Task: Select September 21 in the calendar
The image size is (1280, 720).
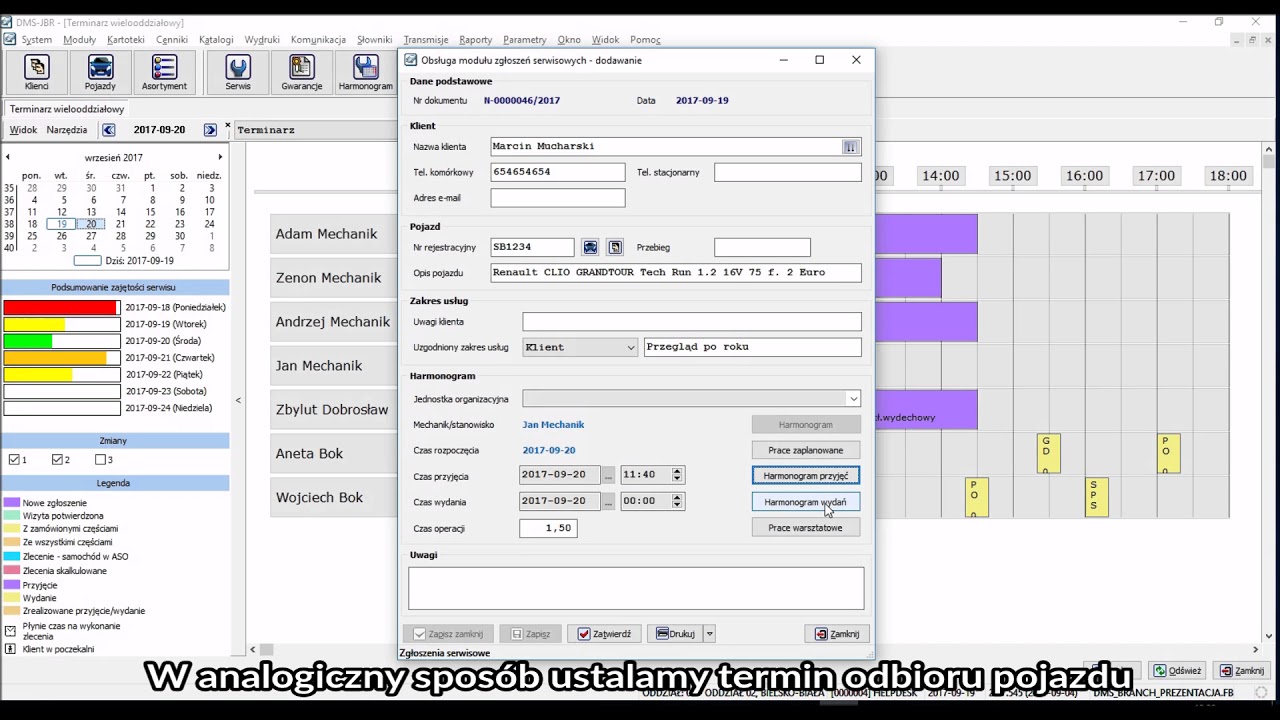Action: coord(121,224)
